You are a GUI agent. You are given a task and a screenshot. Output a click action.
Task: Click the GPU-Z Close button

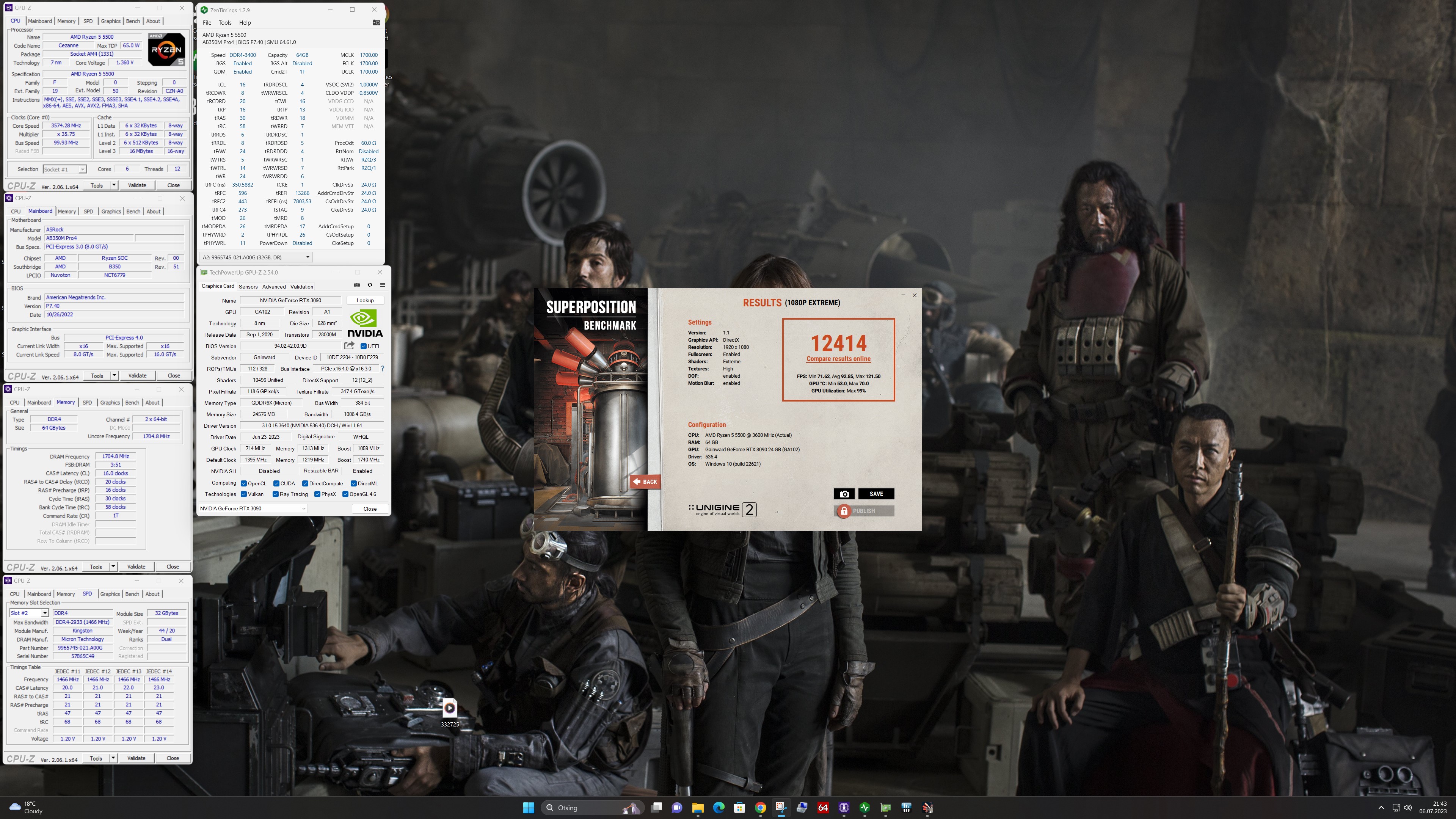tap(370, 509)
